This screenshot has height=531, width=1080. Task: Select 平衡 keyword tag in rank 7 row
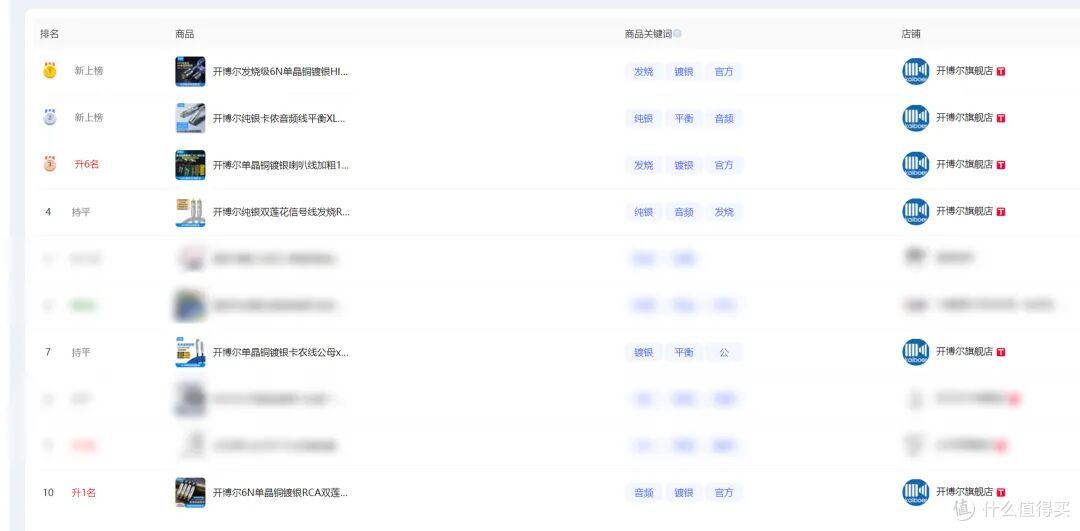(683, 353)
